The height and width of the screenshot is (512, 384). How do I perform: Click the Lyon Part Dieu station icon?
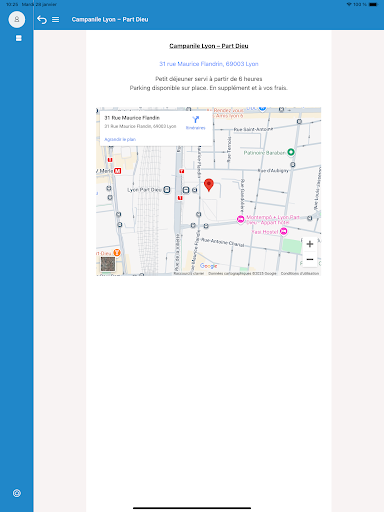(167, 190)
